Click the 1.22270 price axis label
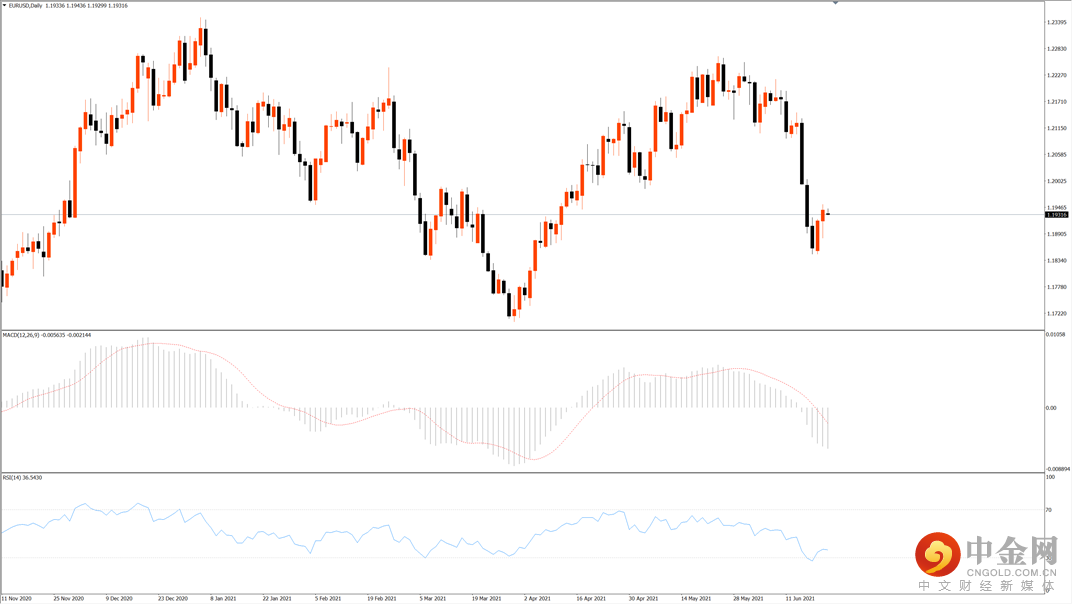Image resolution: width=1072 pixels, height=604 pixels. click(x=1057, y=75)
